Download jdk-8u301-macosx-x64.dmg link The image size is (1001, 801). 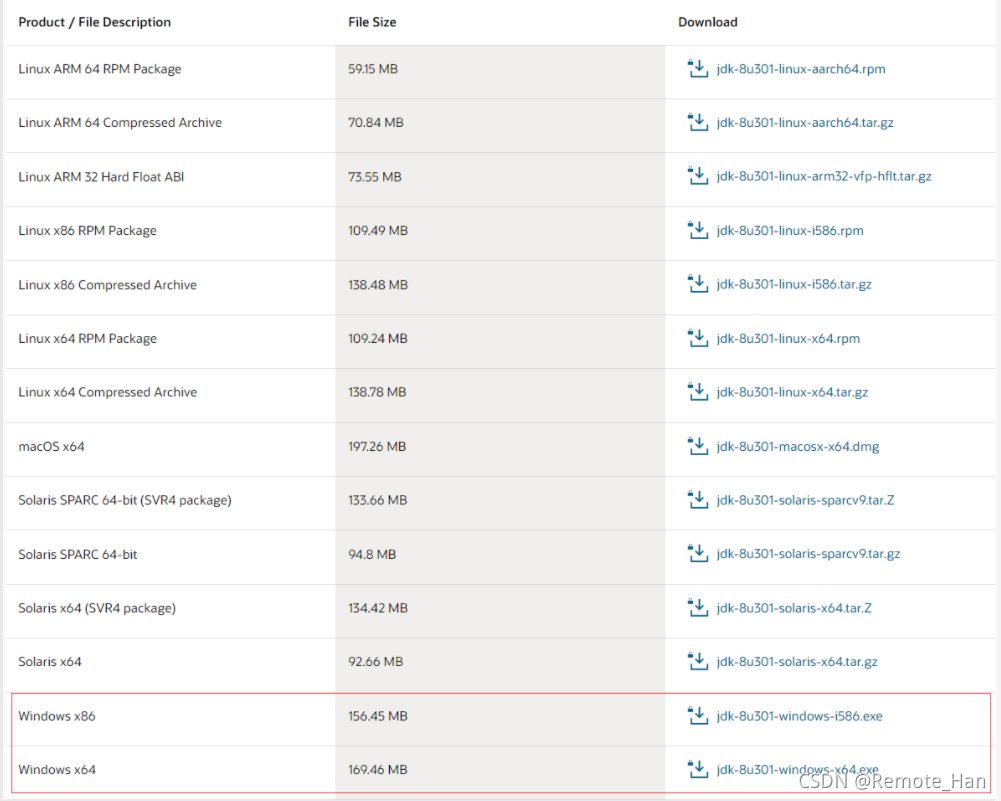pos(797,446)
